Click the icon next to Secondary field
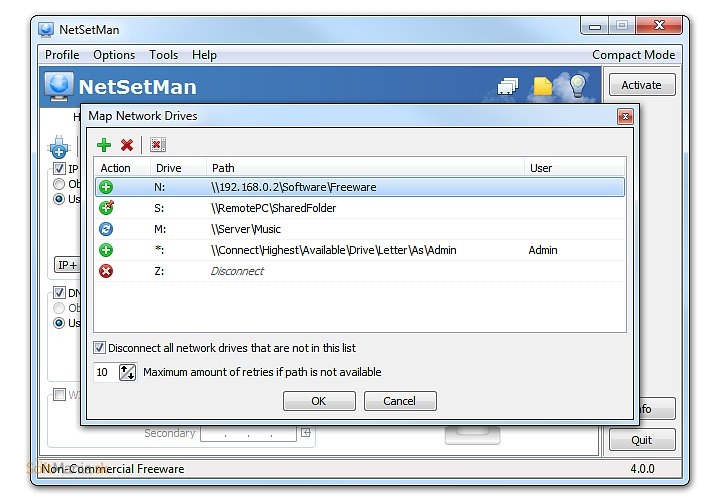The height and width of the screenshot is (500, 720). [306, 433]
